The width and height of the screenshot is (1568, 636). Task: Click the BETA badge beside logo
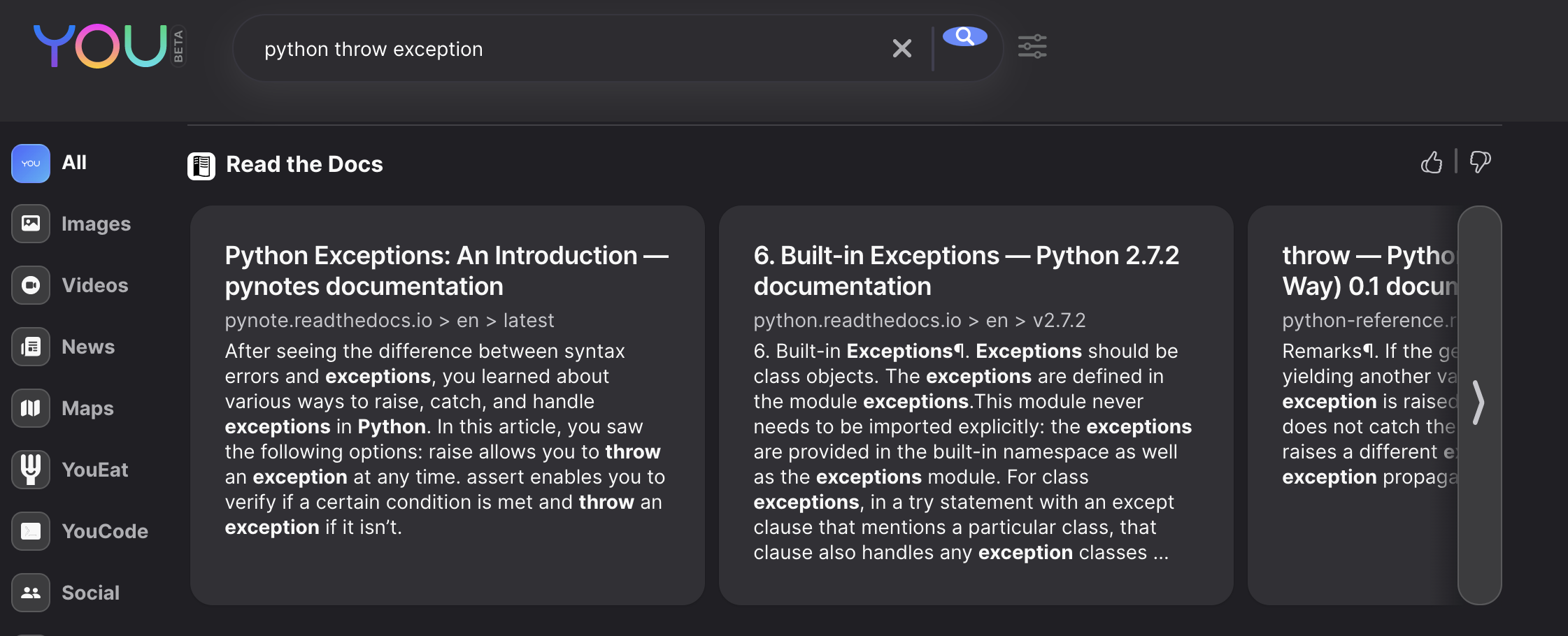pos(178,46)
